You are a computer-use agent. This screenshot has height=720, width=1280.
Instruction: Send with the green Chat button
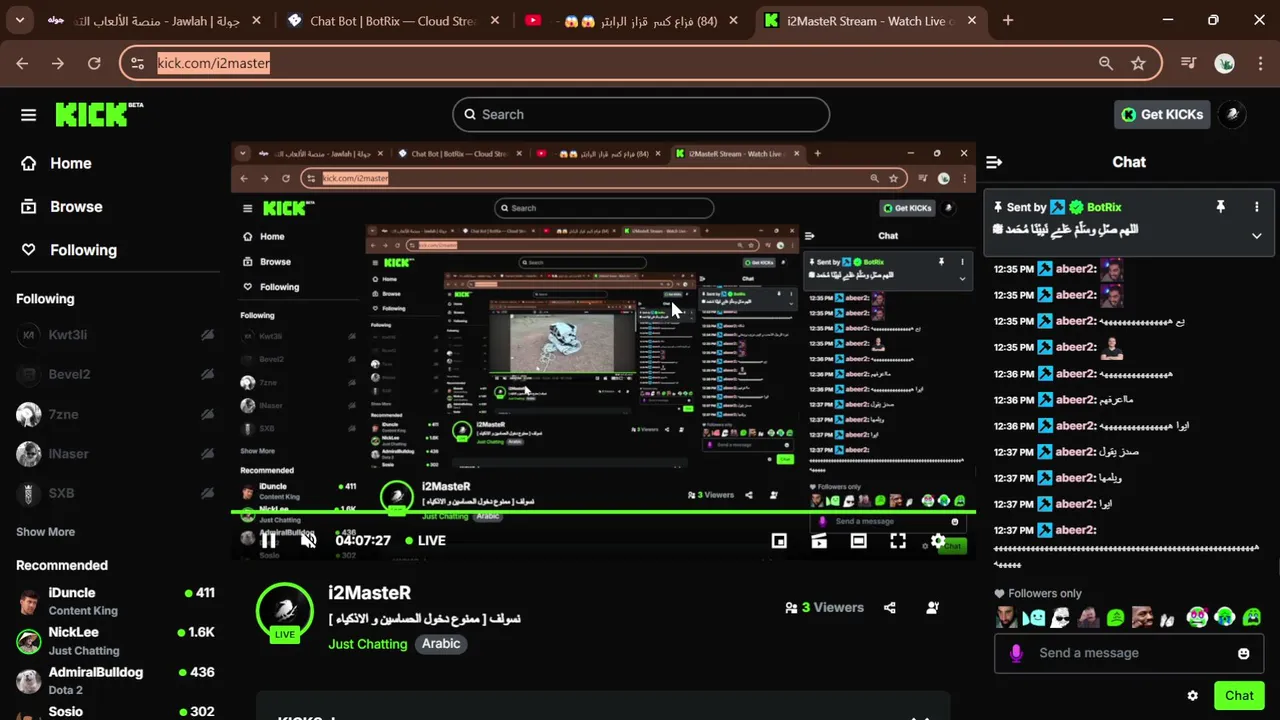[1239, 696]
